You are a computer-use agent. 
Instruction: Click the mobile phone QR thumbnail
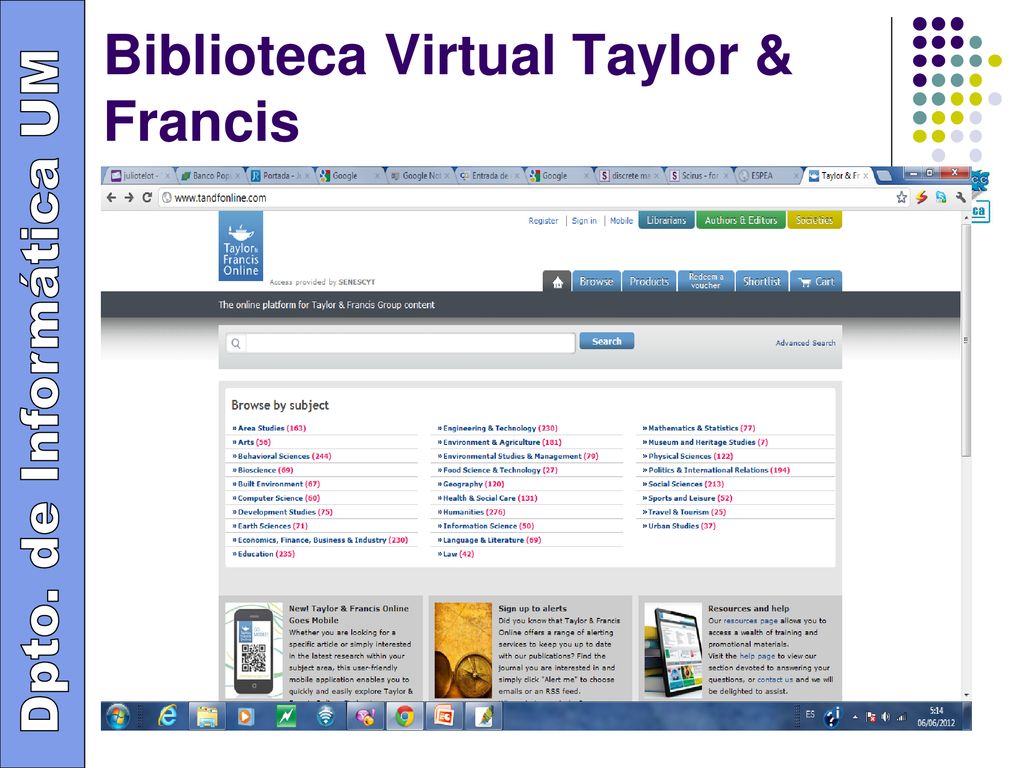253,650
